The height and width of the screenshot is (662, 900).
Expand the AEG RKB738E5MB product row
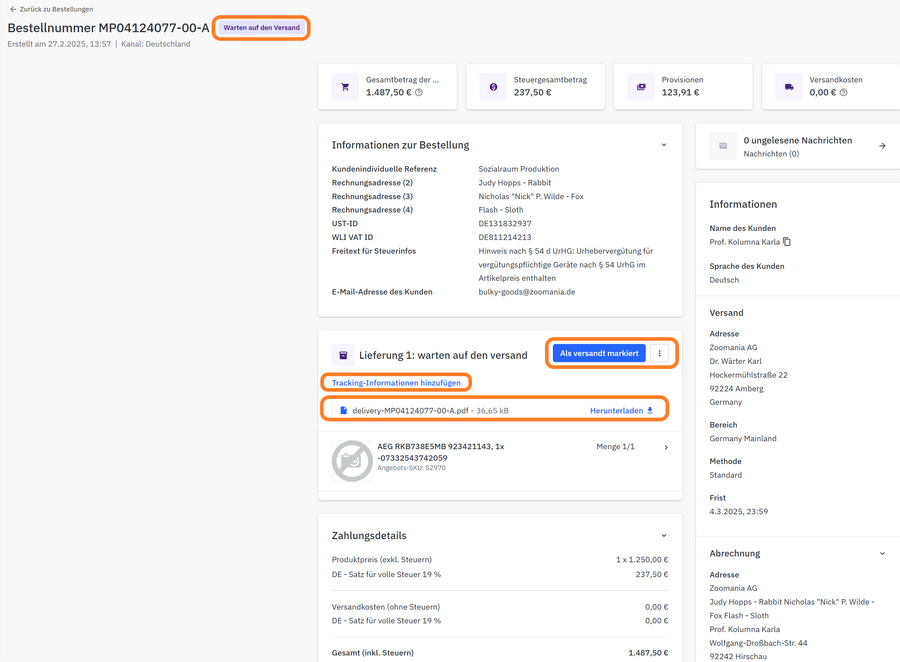tap(666, 447)
